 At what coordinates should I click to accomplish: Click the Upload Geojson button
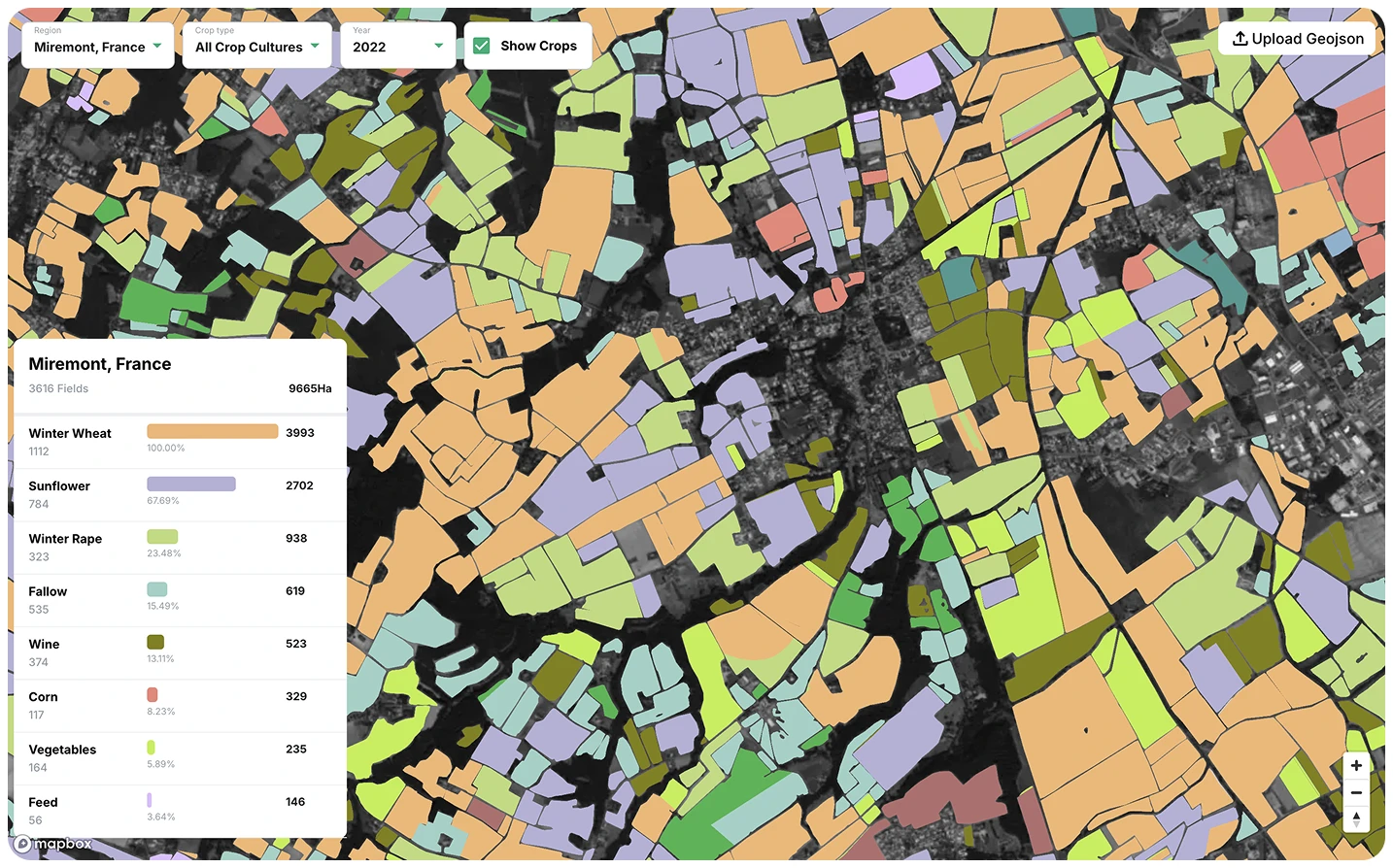pyautogui.click(x=1297, y=39)
